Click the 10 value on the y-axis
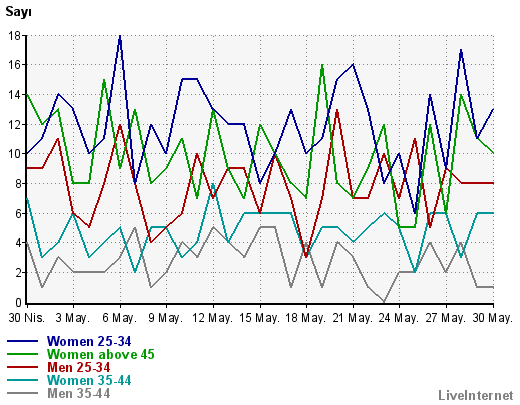520x405 pixels. [x=15, y=154]
